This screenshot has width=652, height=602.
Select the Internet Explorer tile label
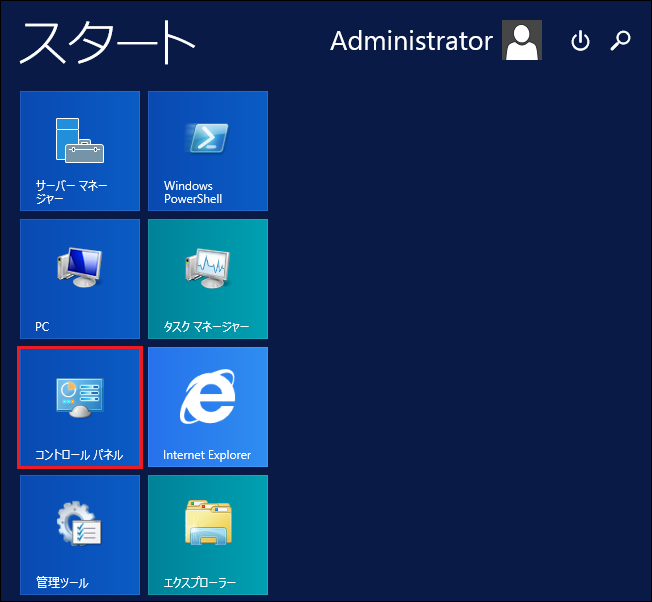207,455
